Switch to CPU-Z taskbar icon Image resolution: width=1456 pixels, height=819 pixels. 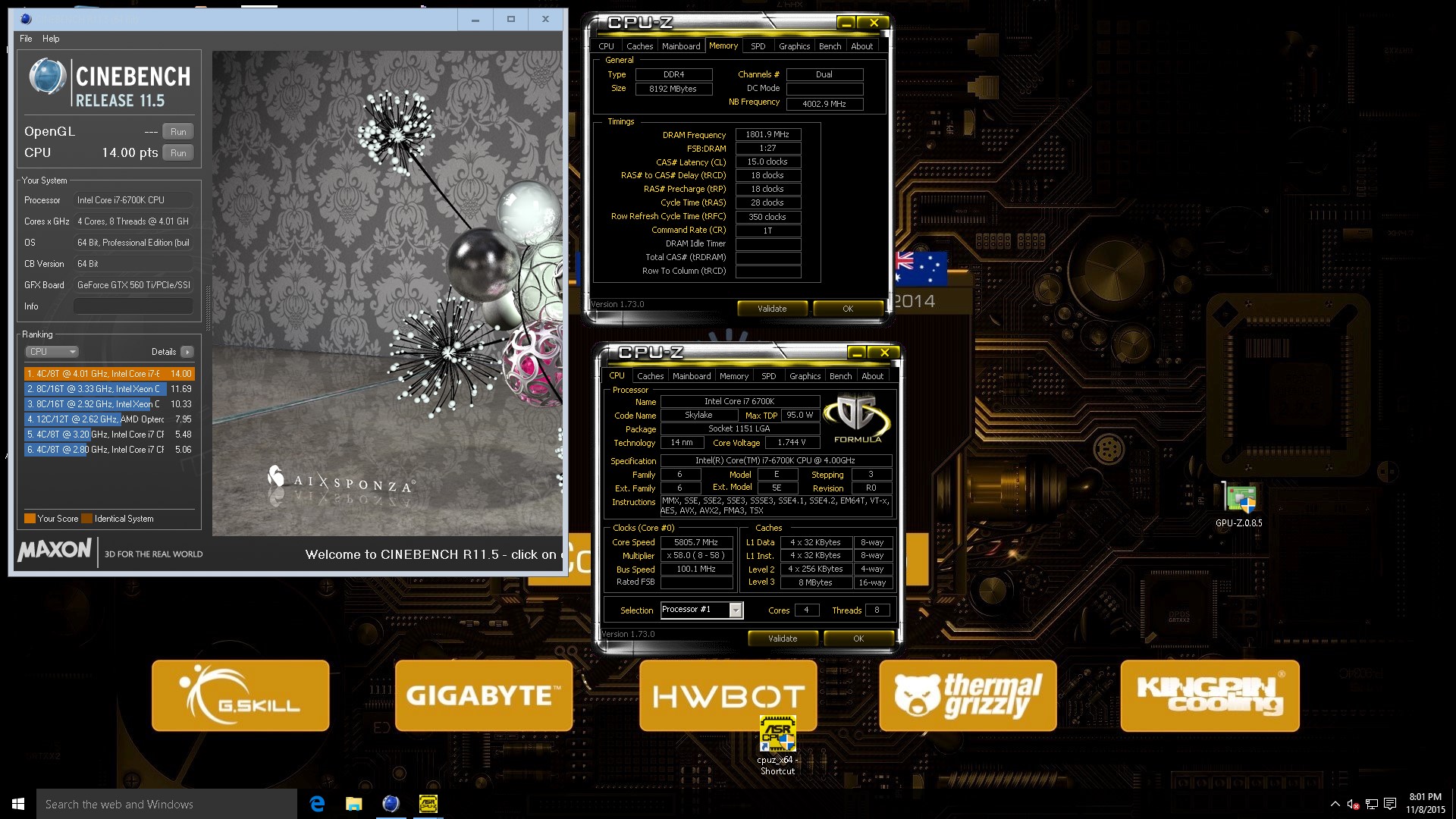click(x=428, y=804)
